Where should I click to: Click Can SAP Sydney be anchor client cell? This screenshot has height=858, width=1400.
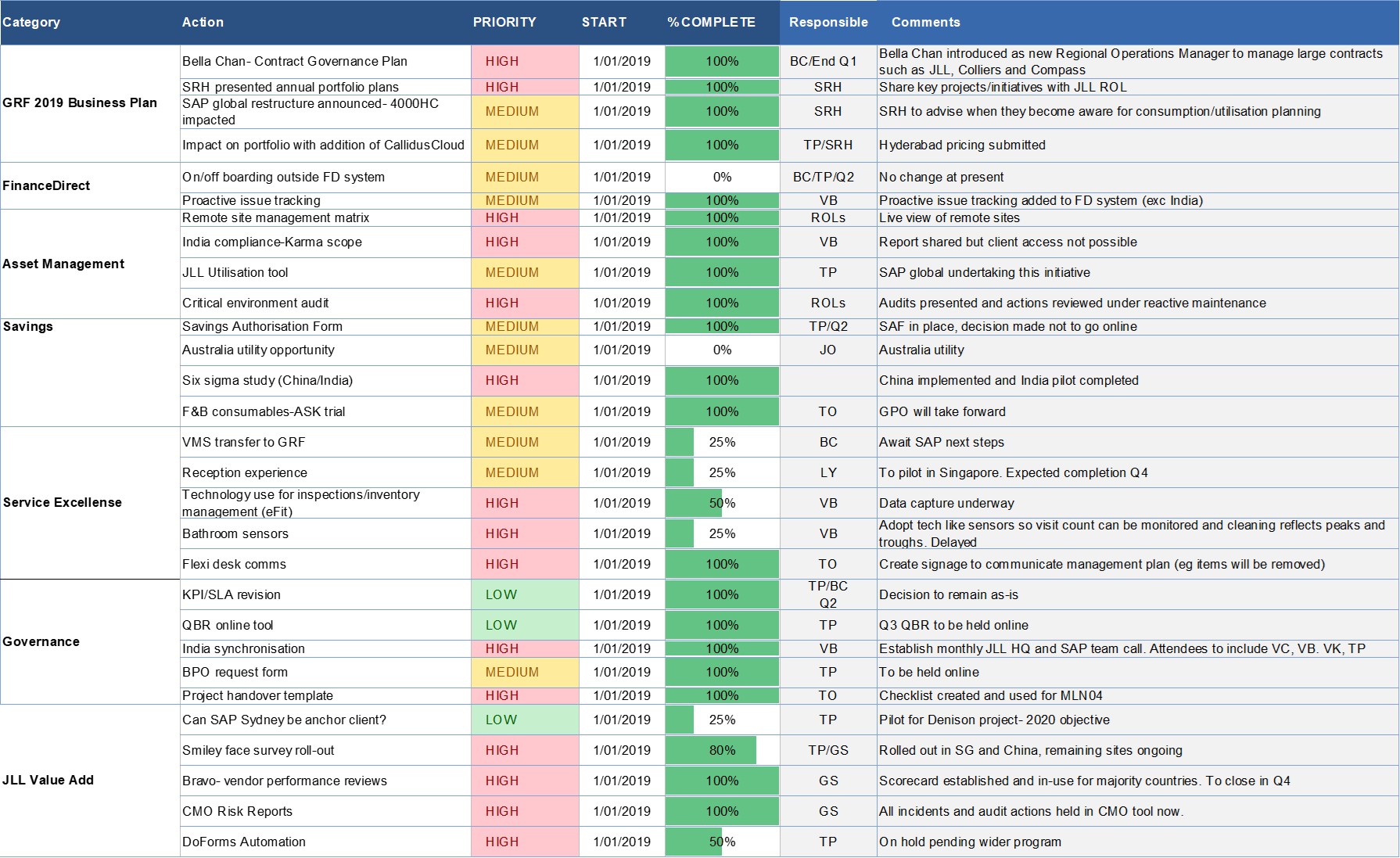pos(325,720)
